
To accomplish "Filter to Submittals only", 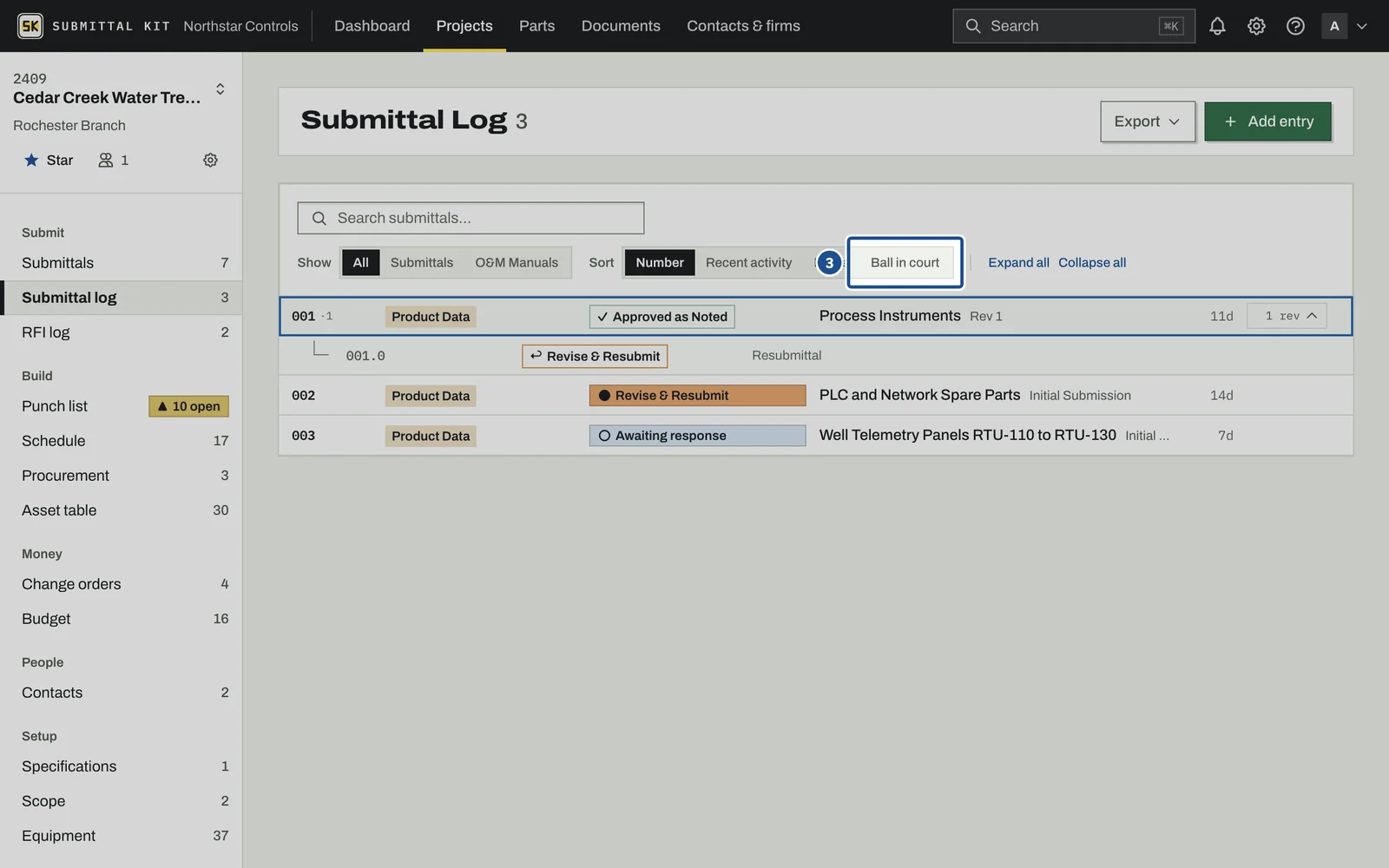I will (x=421, y=262).
